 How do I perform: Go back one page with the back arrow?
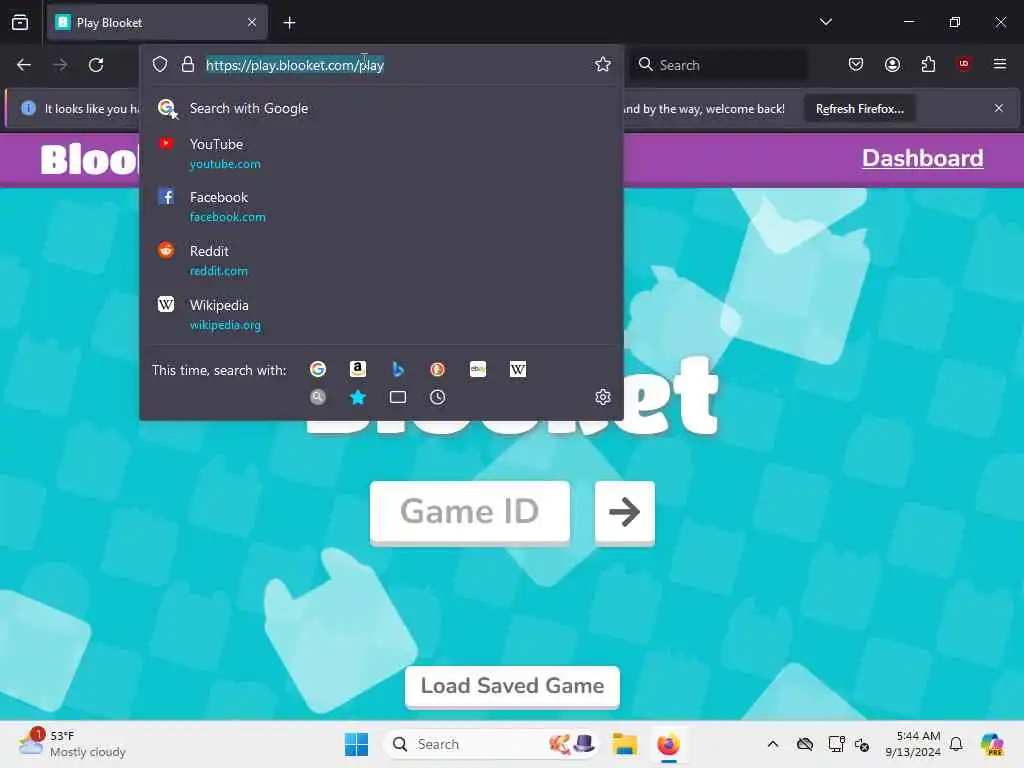24,65
